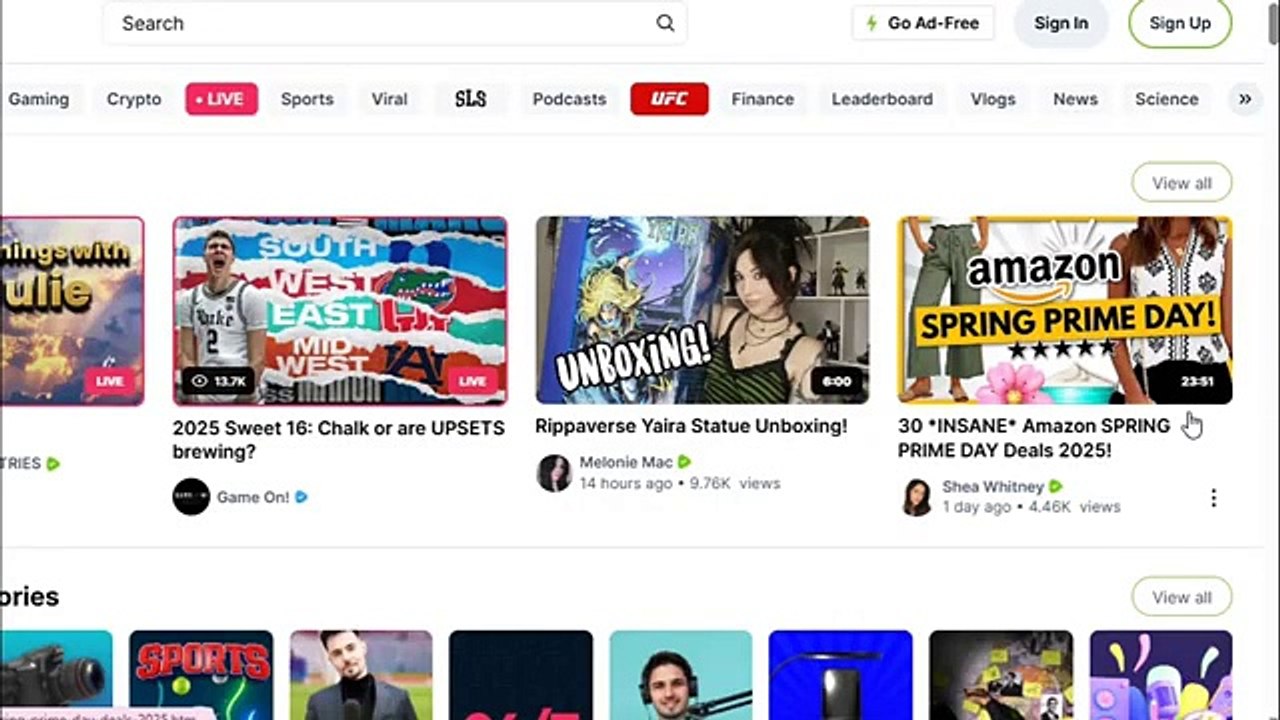Select the Sports category tab
1280x720 pixels.
point(307,99)
